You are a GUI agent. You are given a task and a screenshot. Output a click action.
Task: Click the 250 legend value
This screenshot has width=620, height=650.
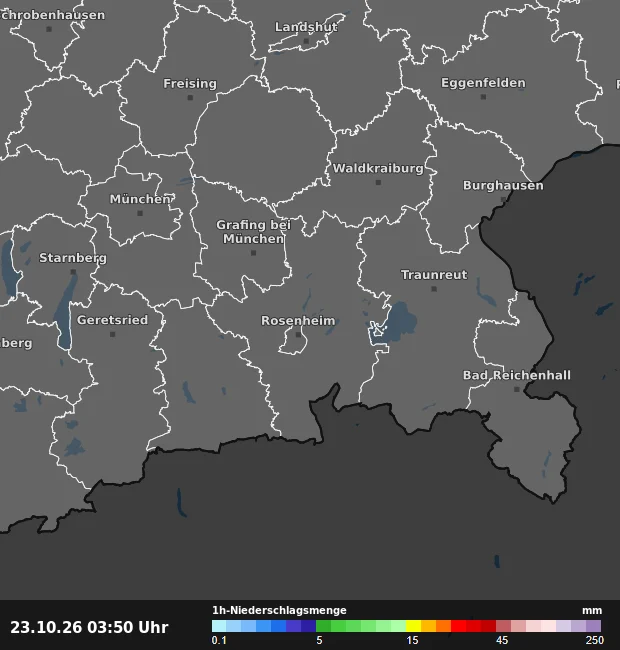[594, 640]
